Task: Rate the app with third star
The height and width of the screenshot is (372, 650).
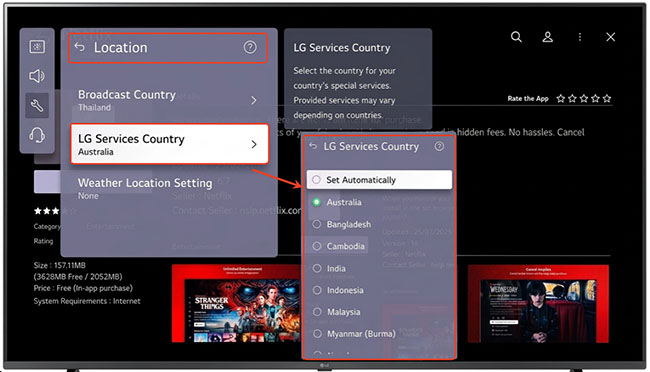Action: click(x=584, y=99)
